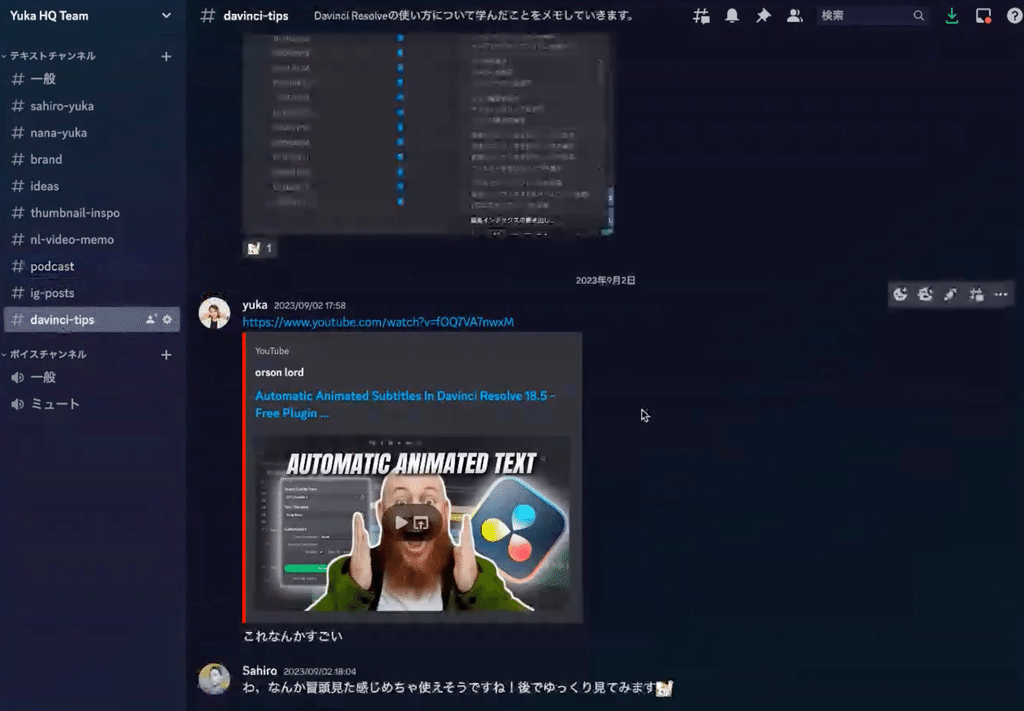Switch to the brand channel
Viewport: 1024px width, 711px height.
click(x=91, y=159)
